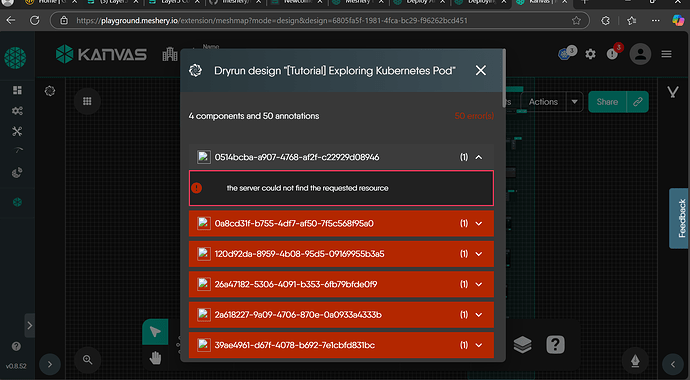Expand the 26a47182 component chevron
The image size is (690, 380).
(479, 284)
